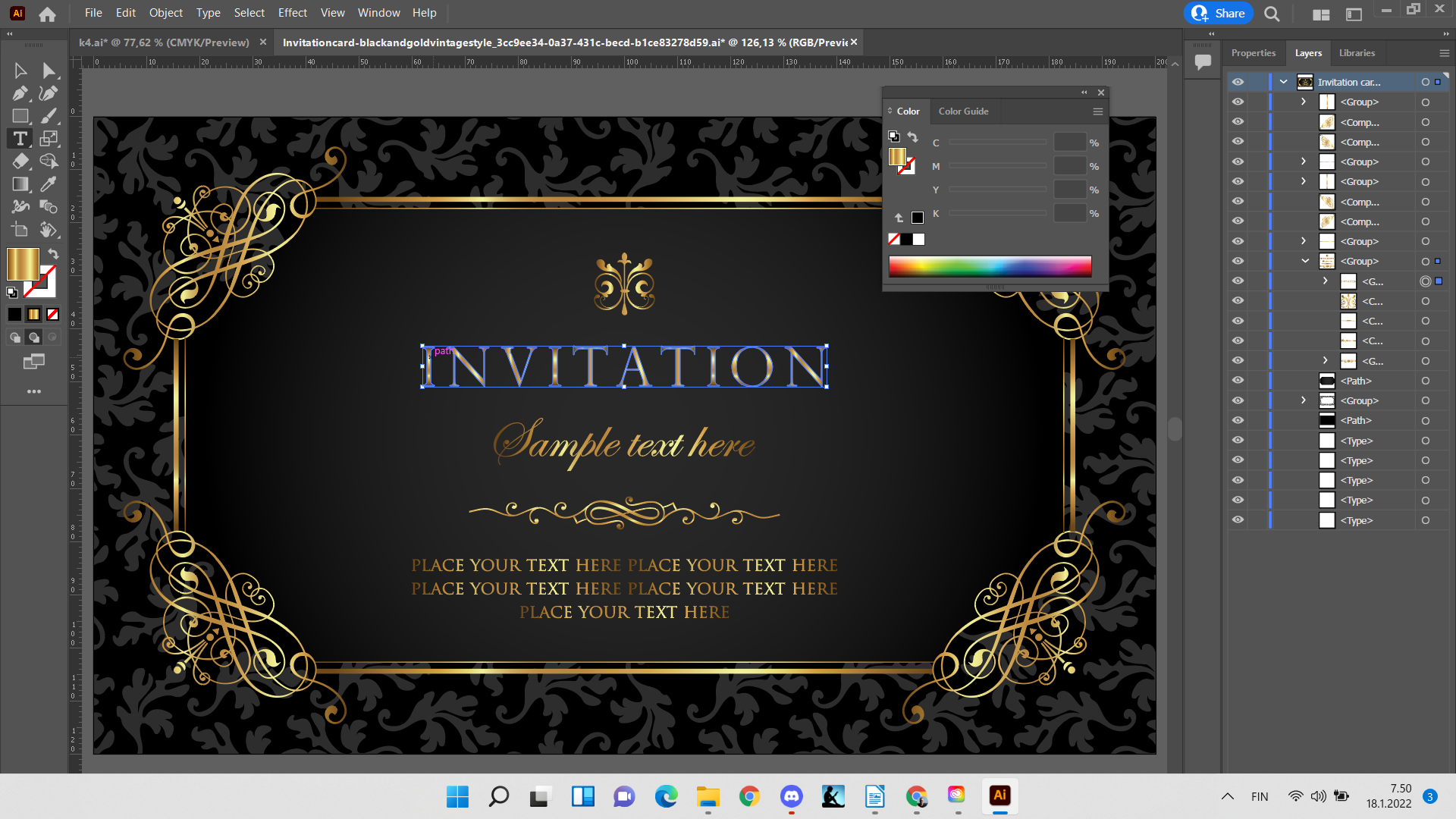Enable Draw Behind mode
The height and width of the screenshot is (819, 1456).
(33, 337)
